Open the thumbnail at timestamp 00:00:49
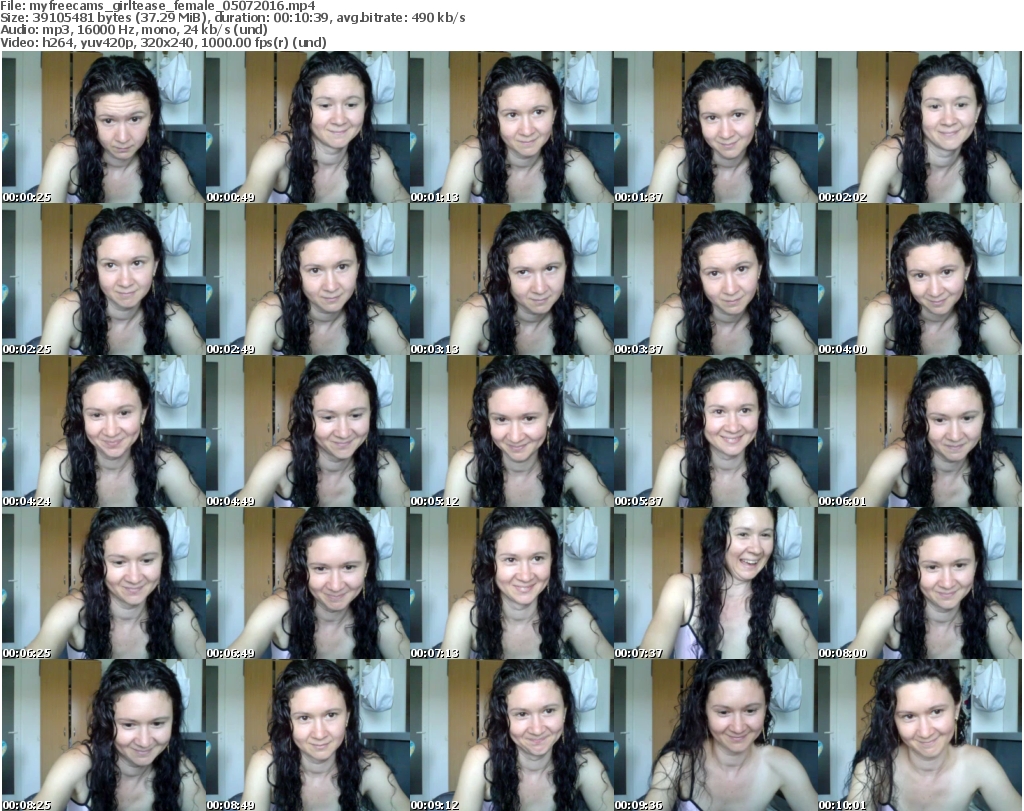The height and width of the screenshot is (811, 1024). point(308,127)
